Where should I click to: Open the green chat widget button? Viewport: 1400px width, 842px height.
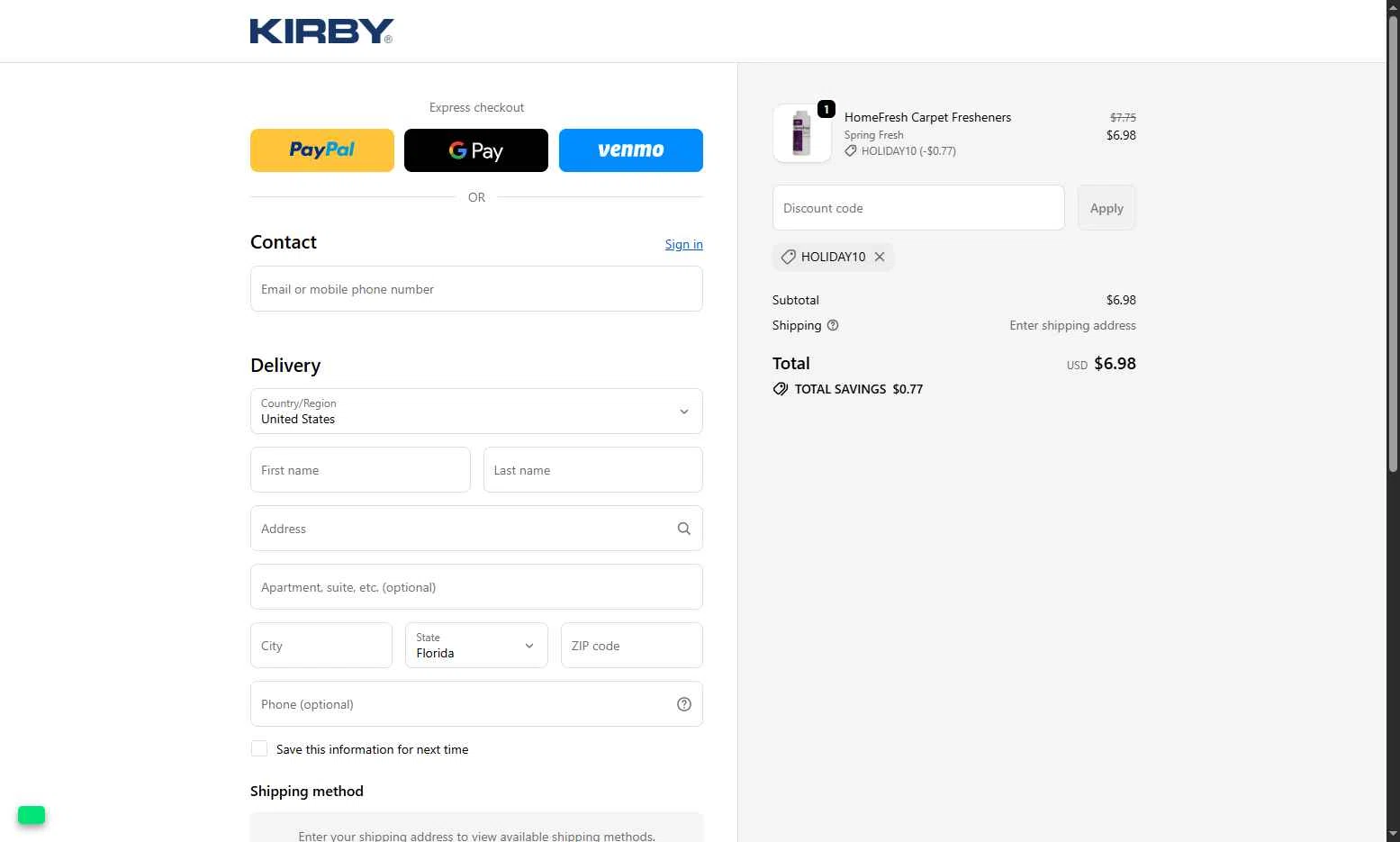(x=32, y=815)
